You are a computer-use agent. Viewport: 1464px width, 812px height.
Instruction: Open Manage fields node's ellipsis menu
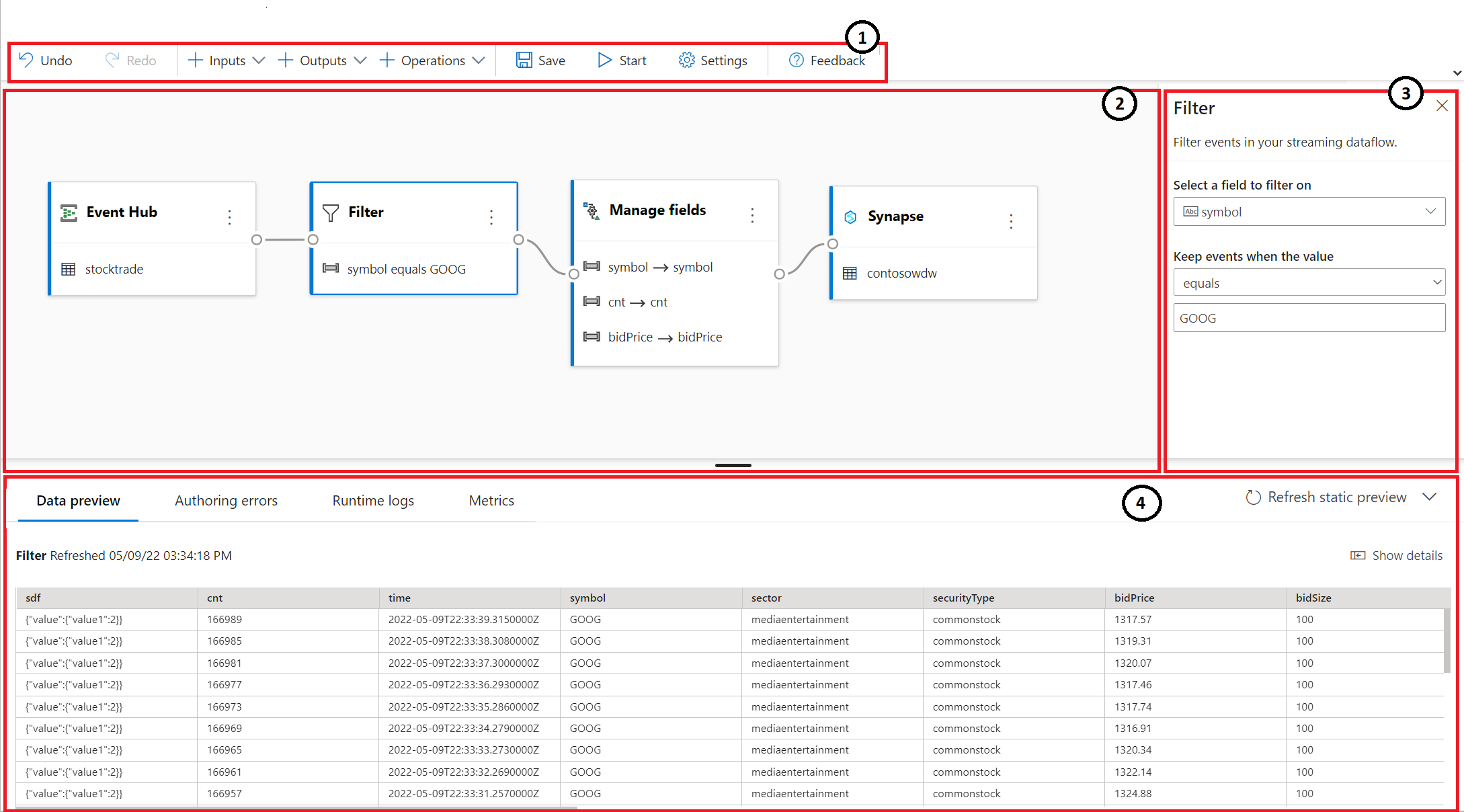tap(752, 215)
